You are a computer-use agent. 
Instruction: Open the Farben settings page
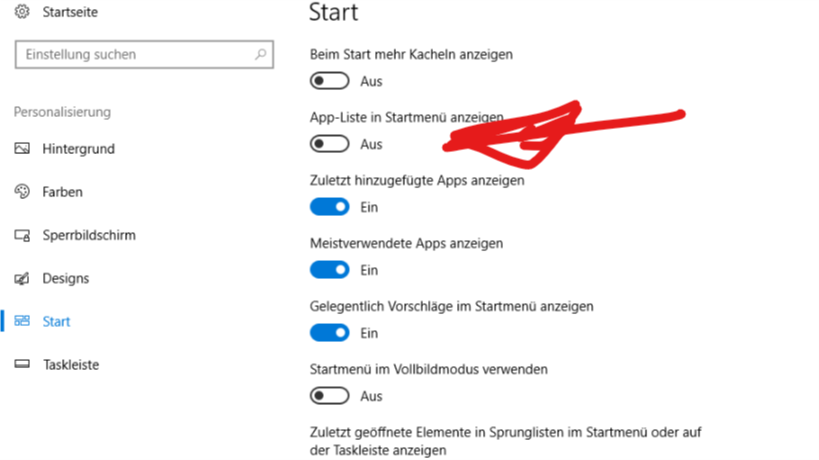coord(63,192)
